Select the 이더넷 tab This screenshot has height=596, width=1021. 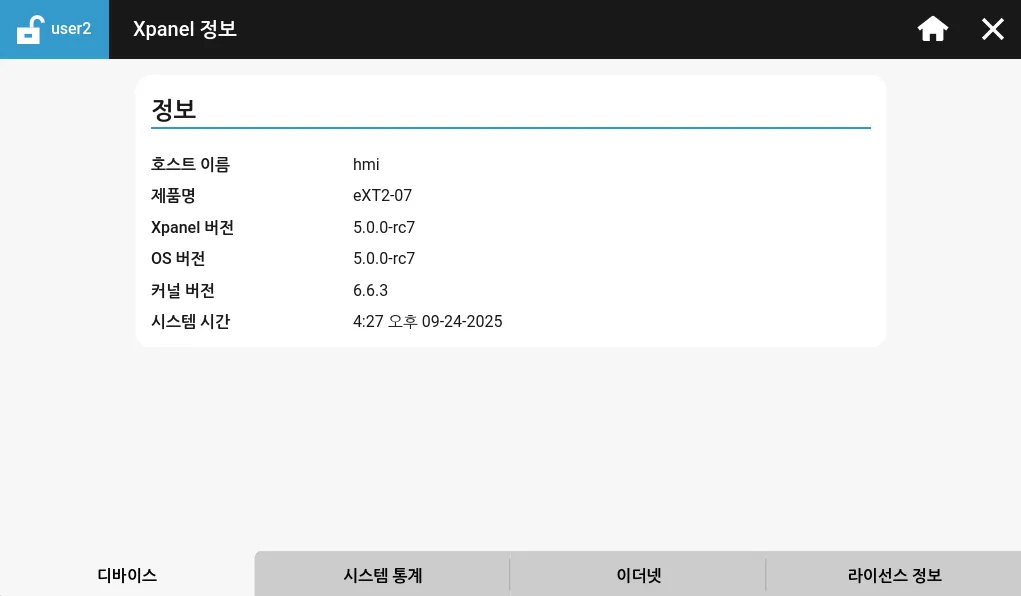pyautogui.click(x=639, y=575)
